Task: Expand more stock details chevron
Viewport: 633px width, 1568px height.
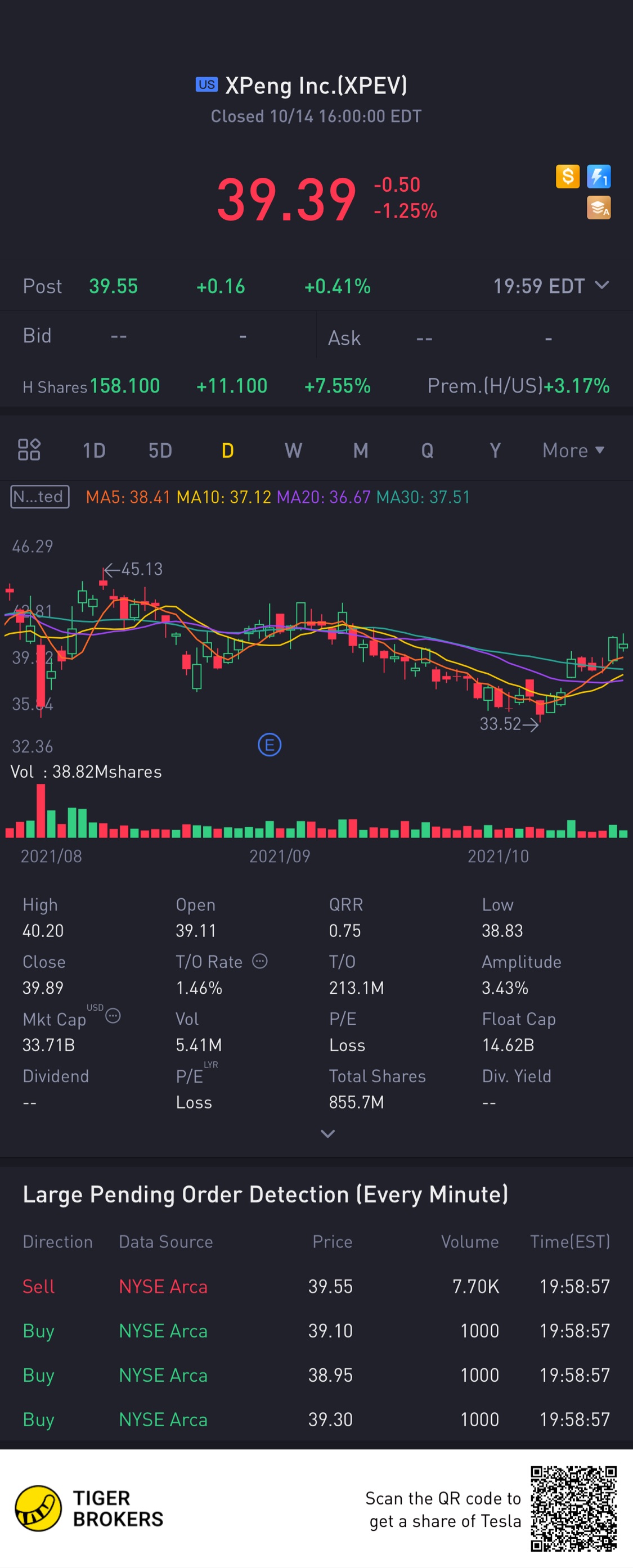Action: click(x=328, y=1133)
